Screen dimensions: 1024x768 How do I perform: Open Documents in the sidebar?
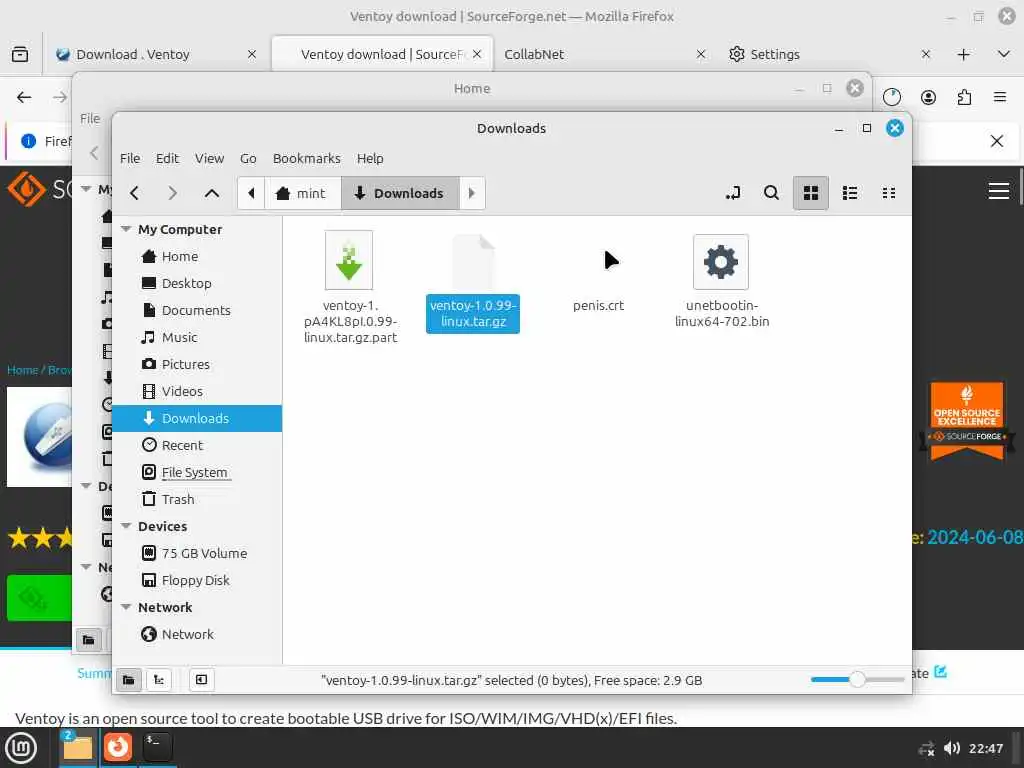197,310
